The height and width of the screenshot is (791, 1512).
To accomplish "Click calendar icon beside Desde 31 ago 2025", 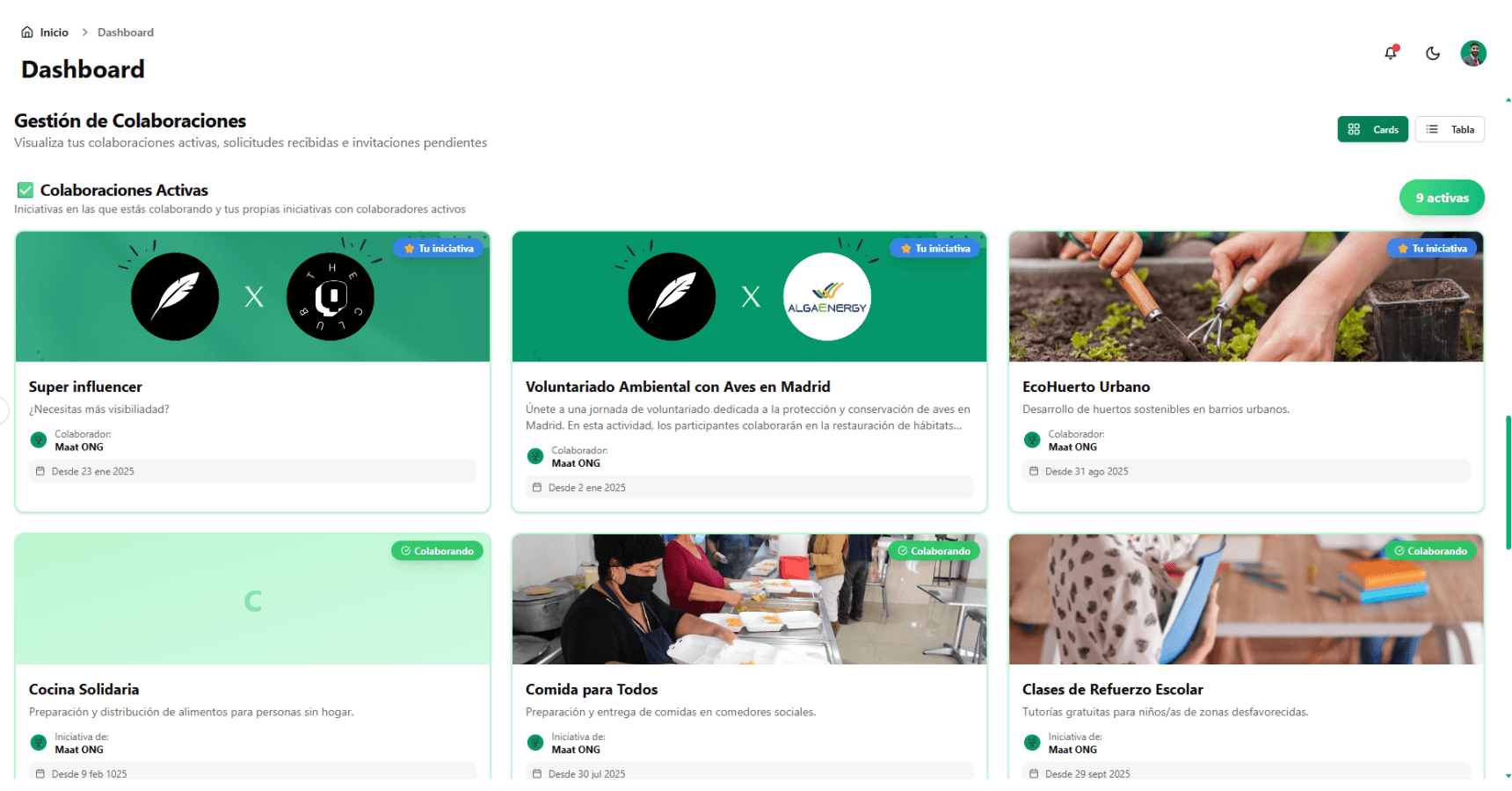I will coord(1034,472).
